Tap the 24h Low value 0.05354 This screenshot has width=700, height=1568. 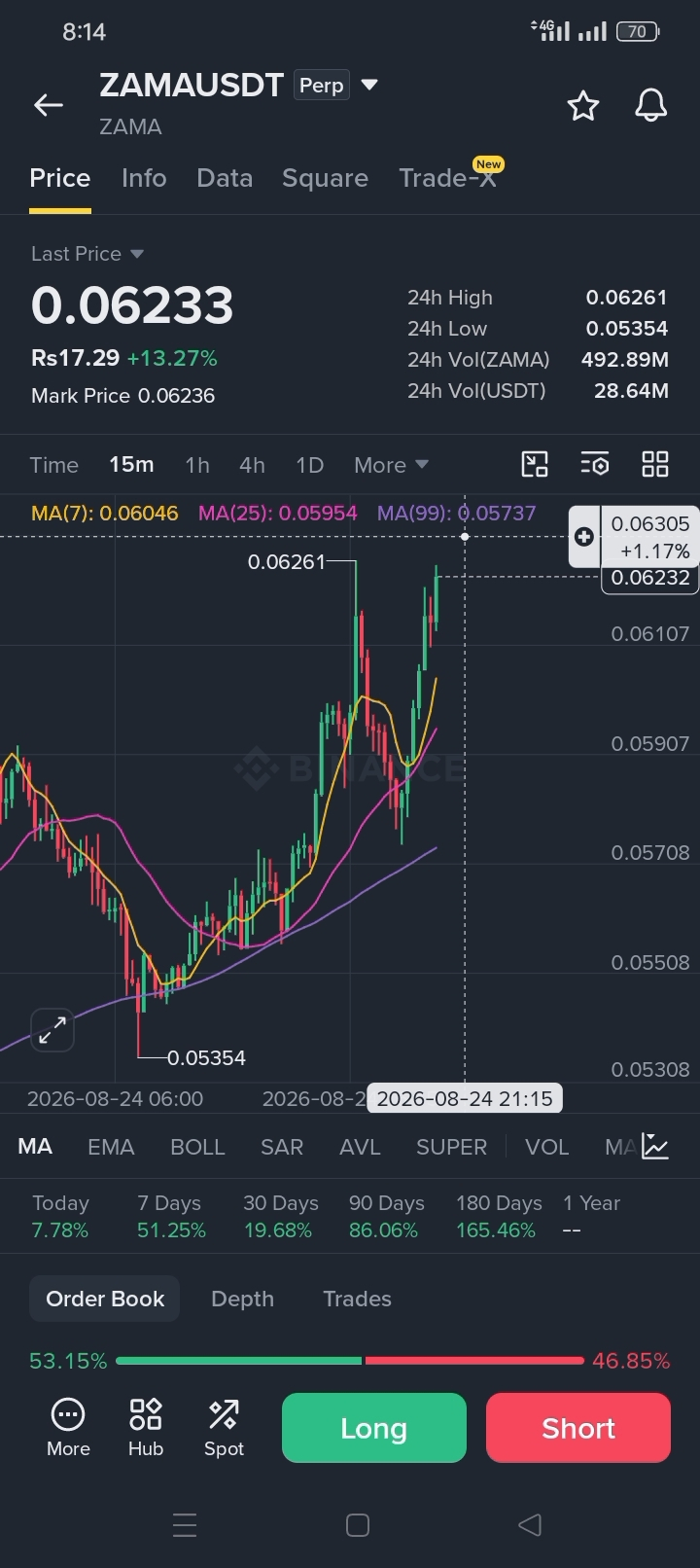coord(626,329)
